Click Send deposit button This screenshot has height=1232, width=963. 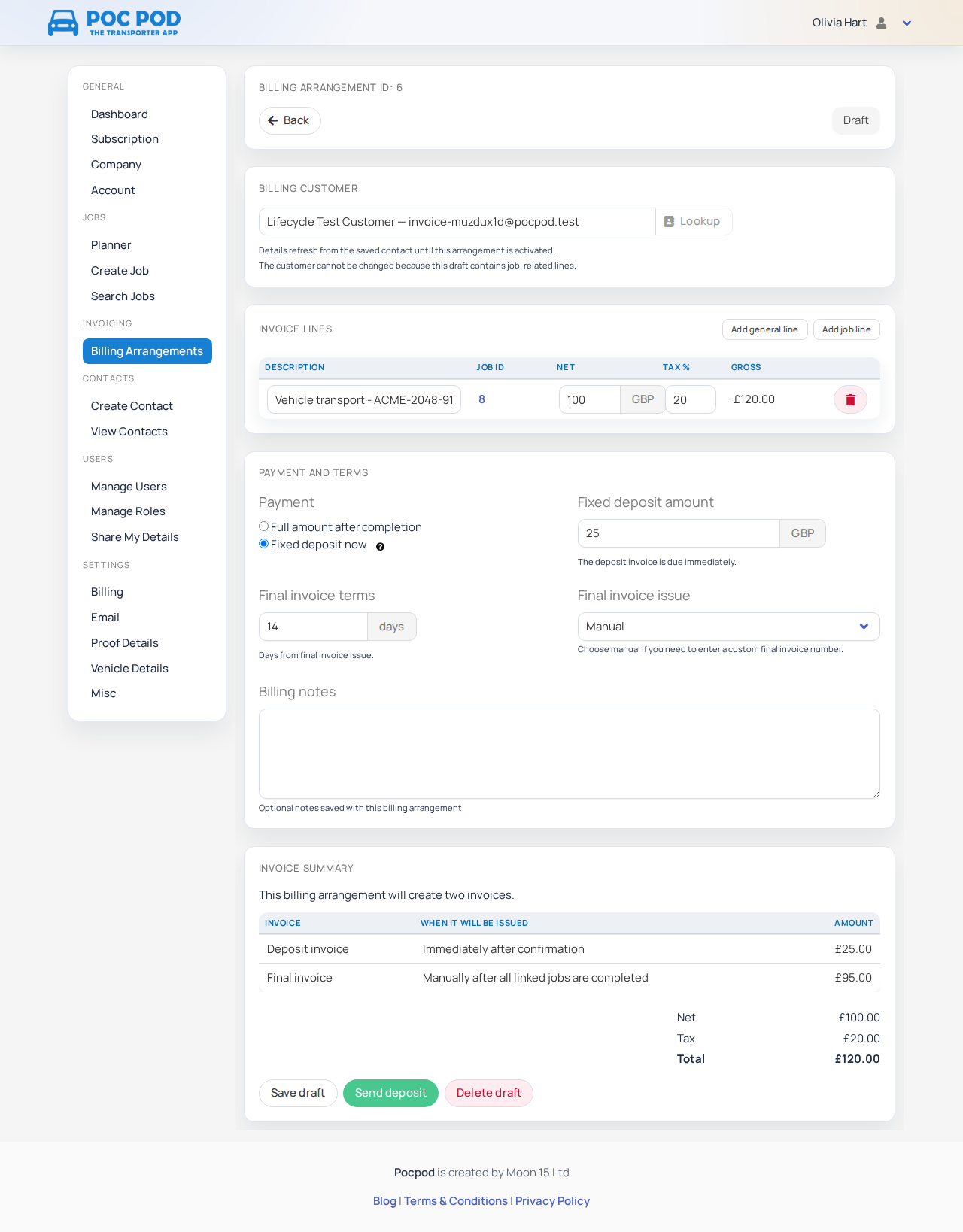(390, 1093)
